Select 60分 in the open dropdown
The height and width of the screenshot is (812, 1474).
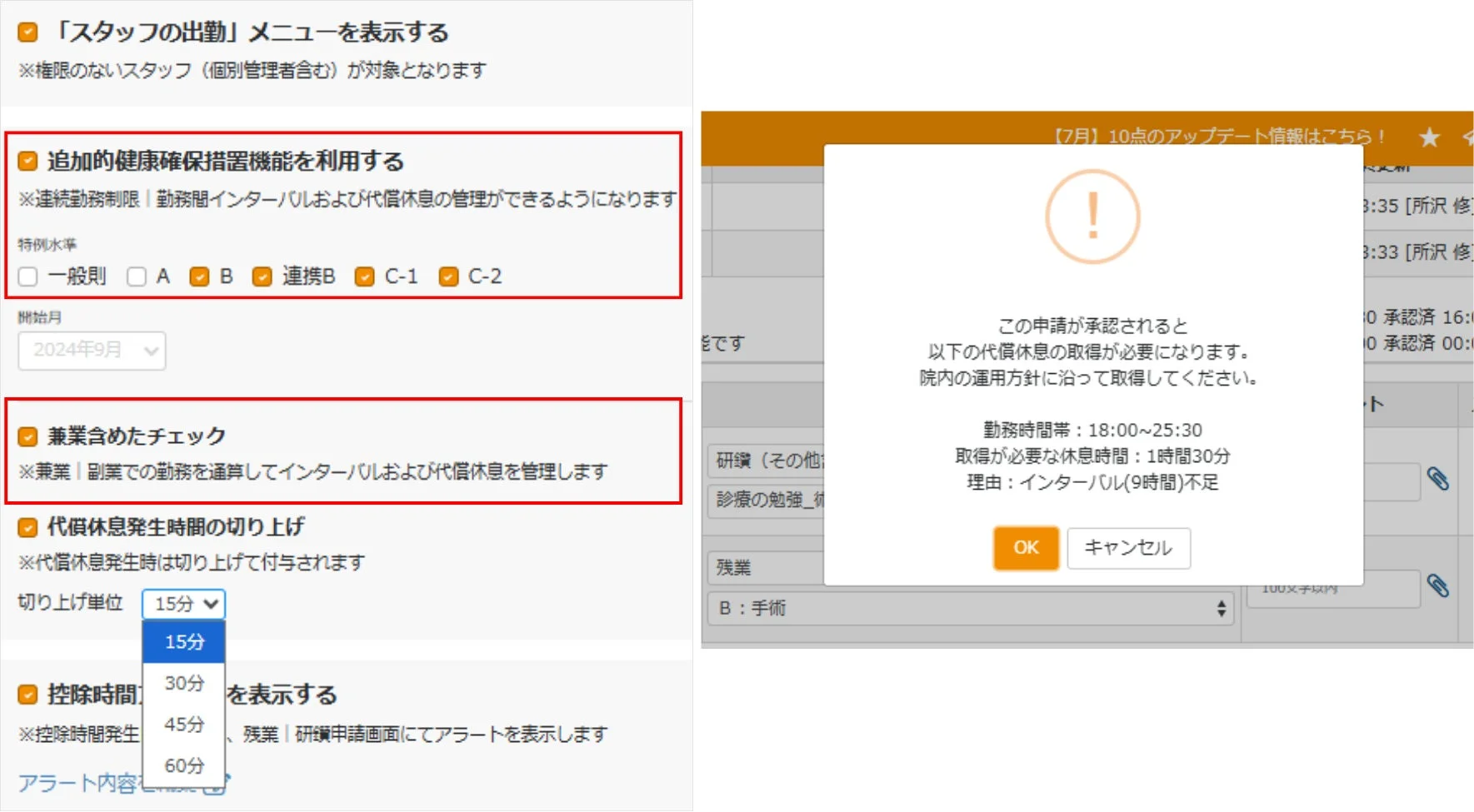tap(183, 765)
